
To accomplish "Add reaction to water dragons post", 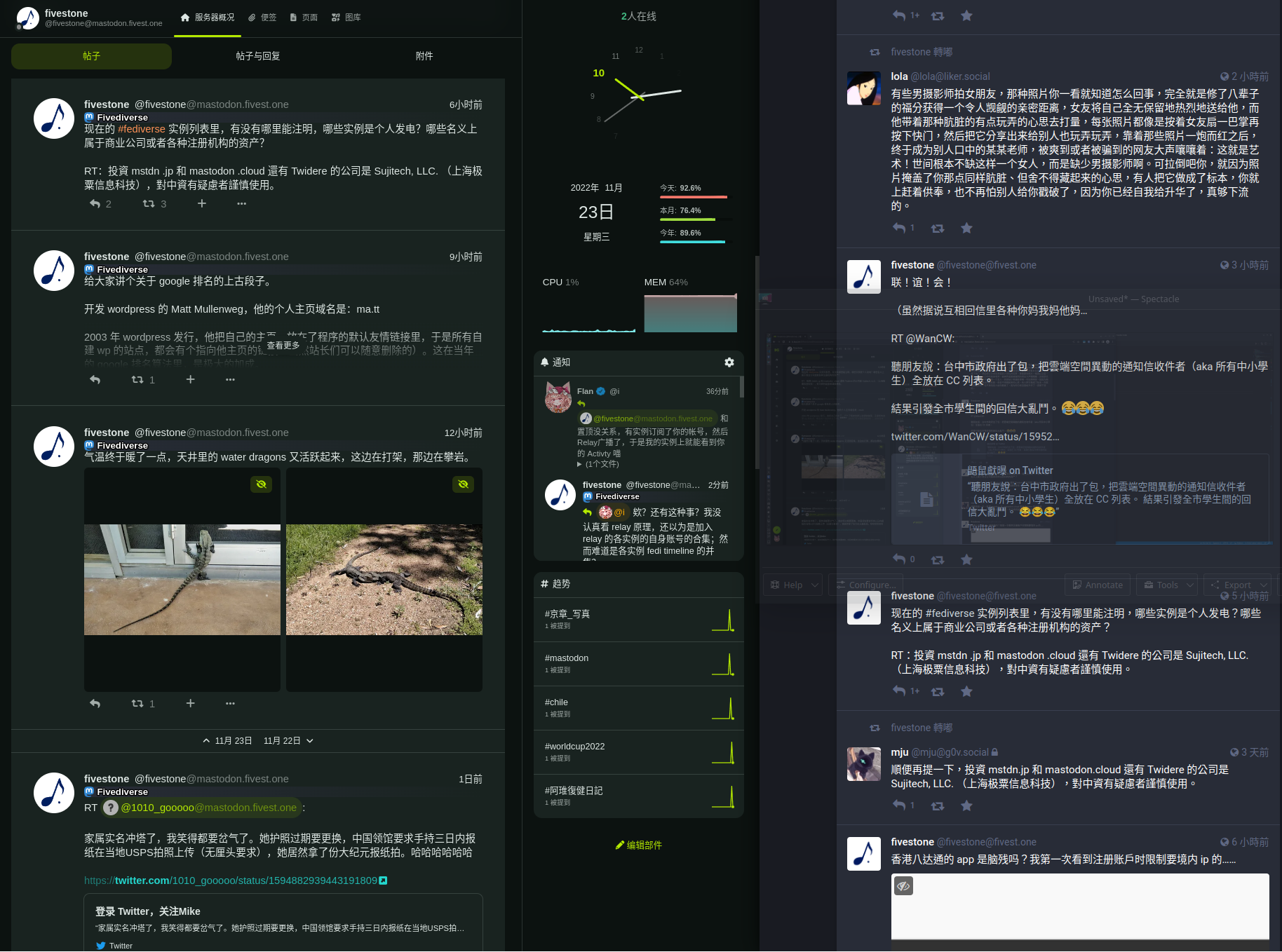I will point(190,703).
